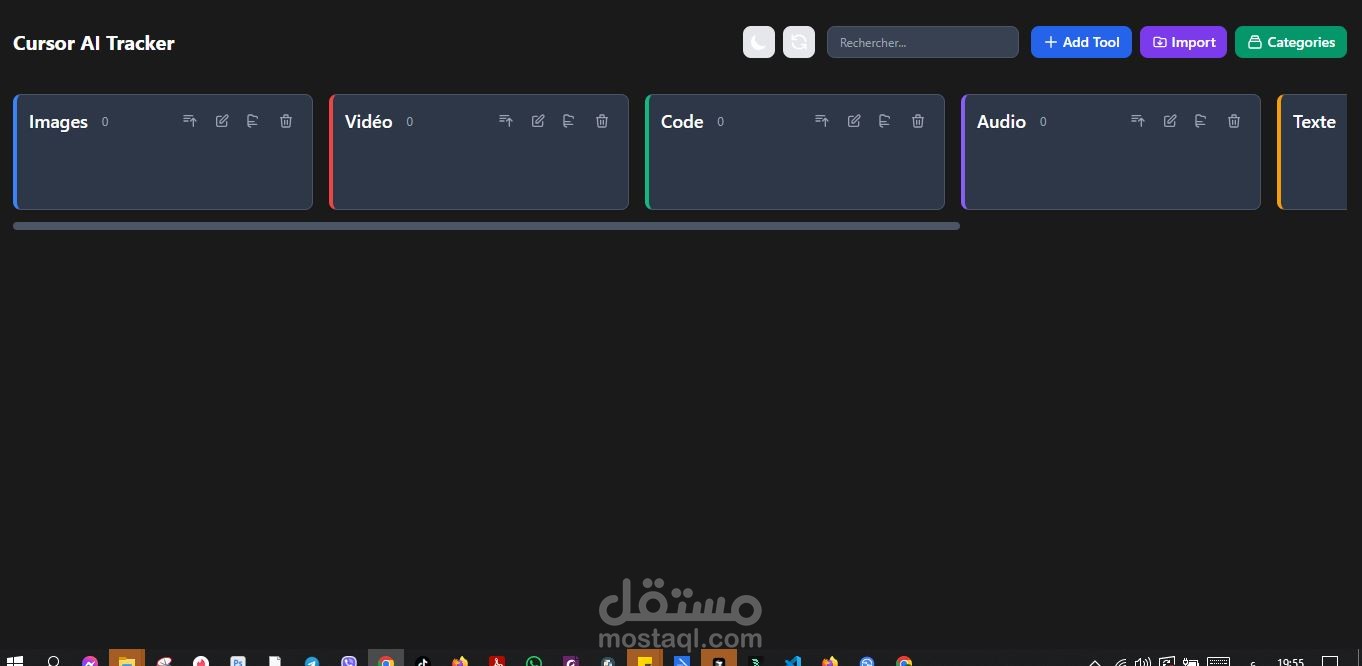Delete the Images category

pos(286,121)
